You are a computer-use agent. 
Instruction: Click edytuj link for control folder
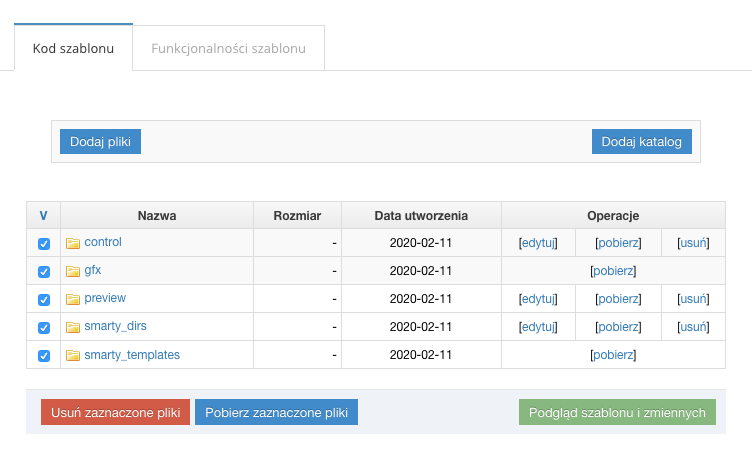tap(538, 243)
